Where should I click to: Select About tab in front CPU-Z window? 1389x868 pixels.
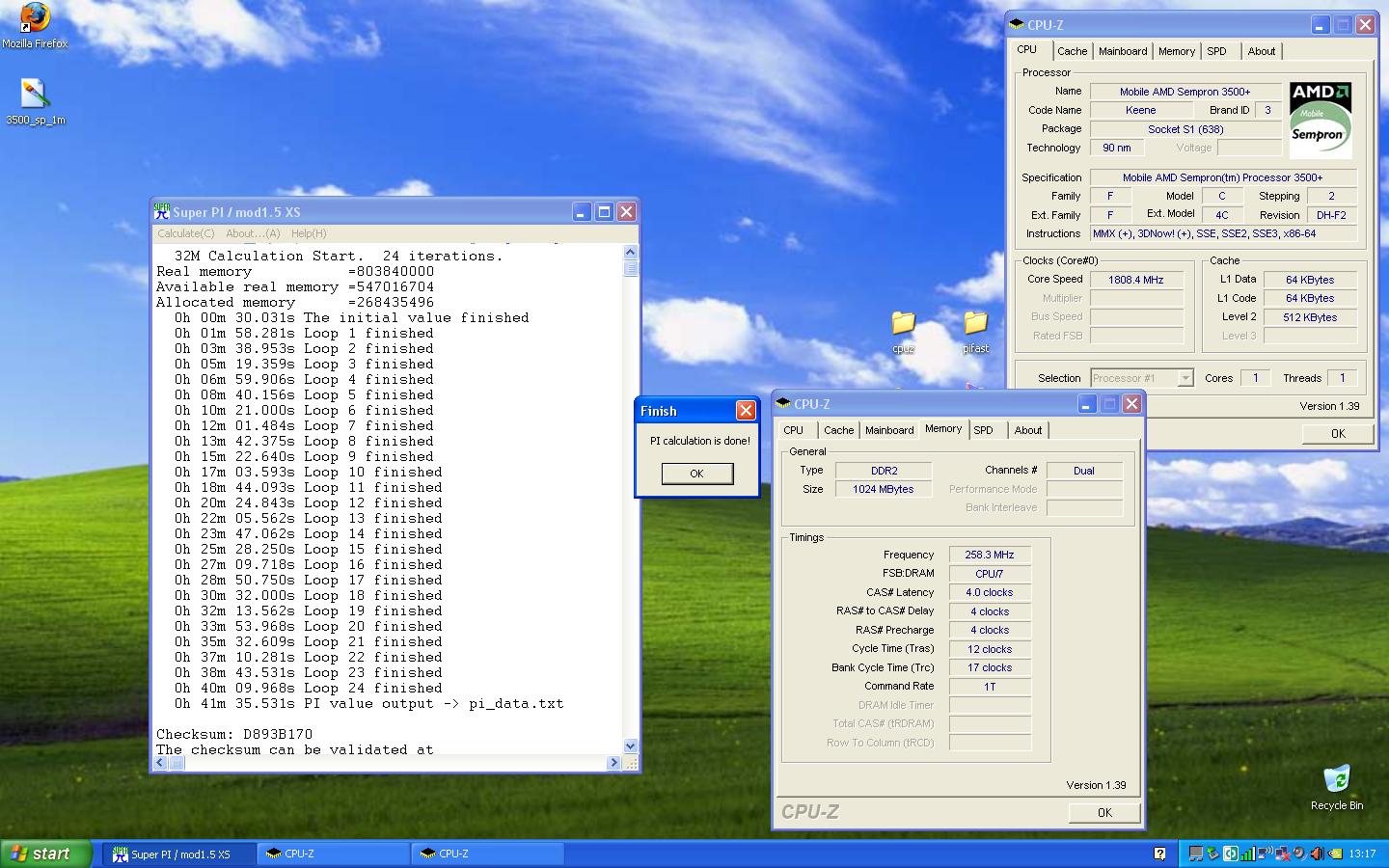pos(1028,430)
